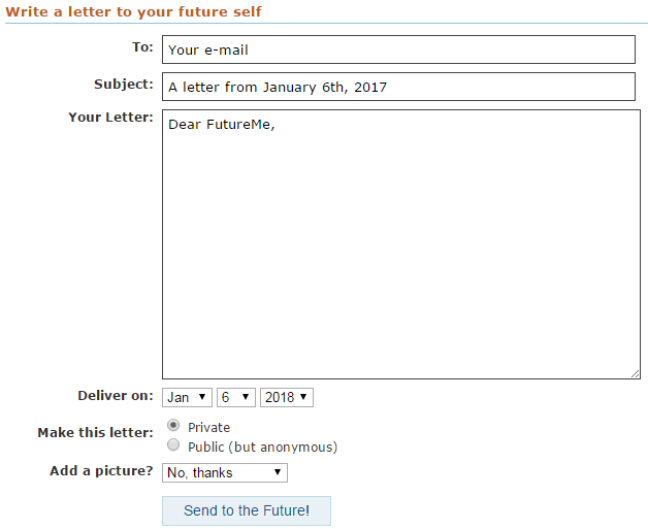
Task: Click the 'To:' field label
Action: click(142, 47)
